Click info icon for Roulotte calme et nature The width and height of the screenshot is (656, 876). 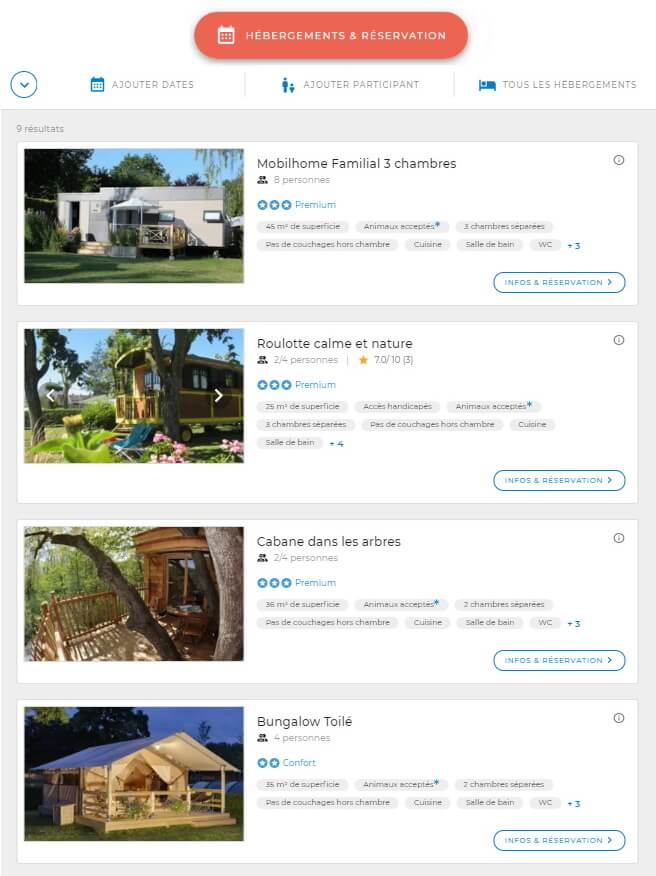(x=619, y=340)
